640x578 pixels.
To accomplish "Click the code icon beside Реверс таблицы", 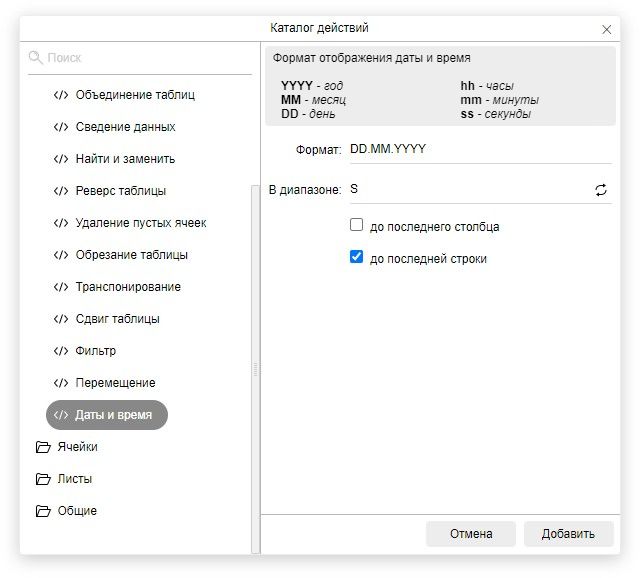I will (61, 191).
